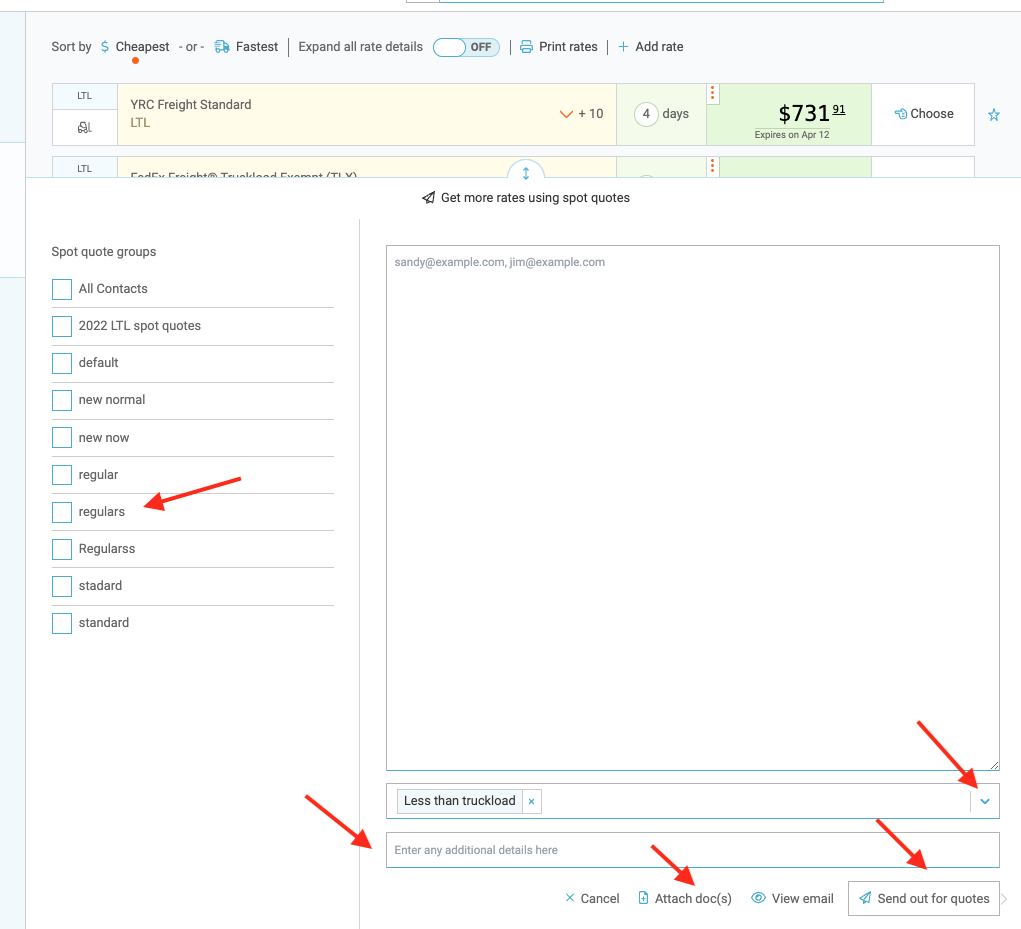Click Attach doc(s) button
This screenshot has width=1021, height=929.
(x=685, y=898)
